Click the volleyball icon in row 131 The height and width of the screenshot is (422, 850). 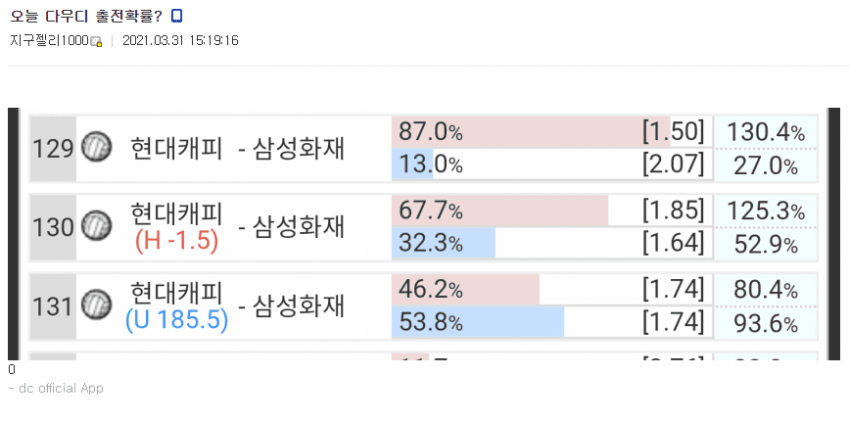[95, 303]
